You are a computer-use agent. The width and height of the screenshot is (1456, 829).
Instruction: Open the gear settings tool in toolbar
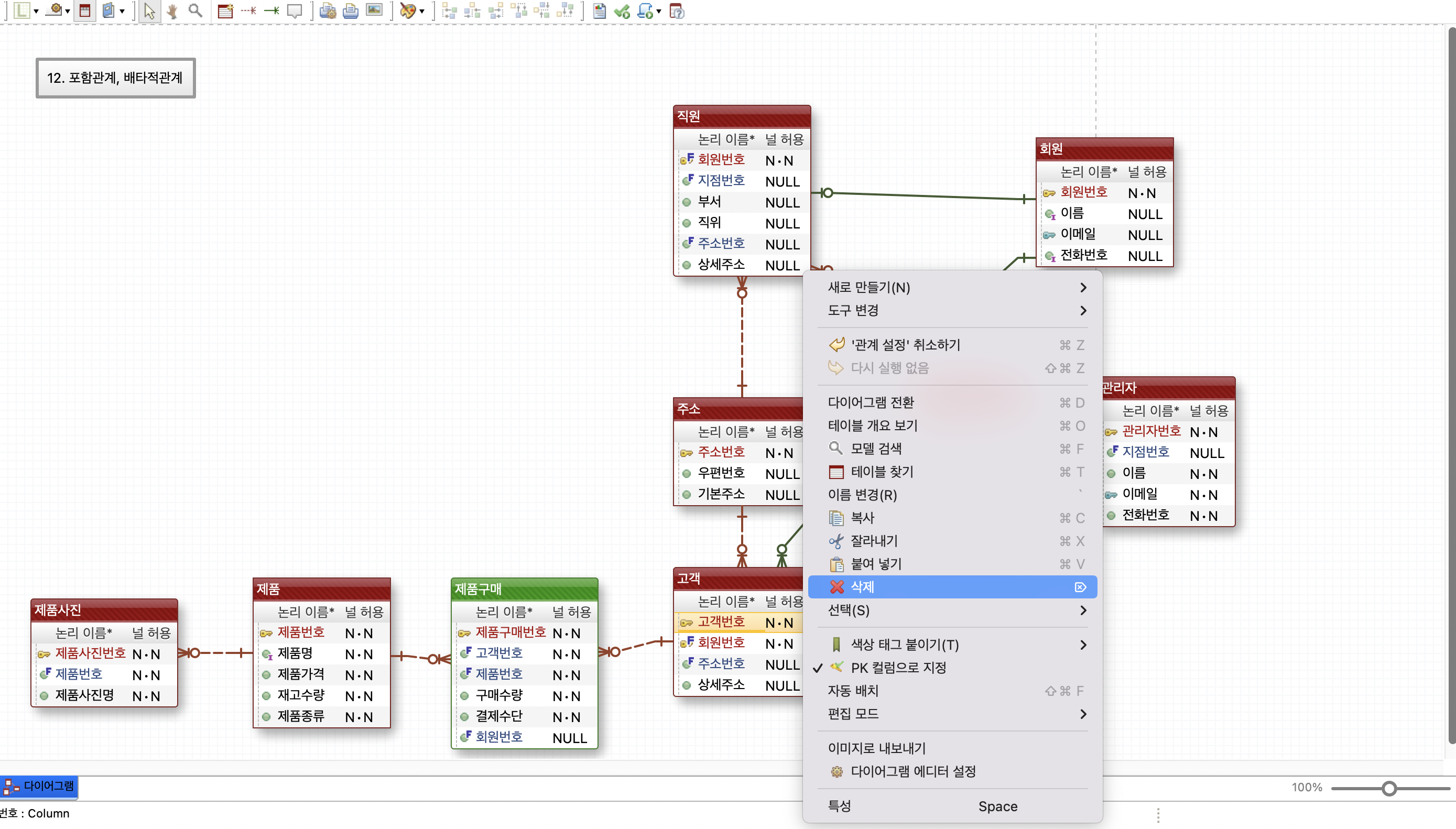[54, 10]
